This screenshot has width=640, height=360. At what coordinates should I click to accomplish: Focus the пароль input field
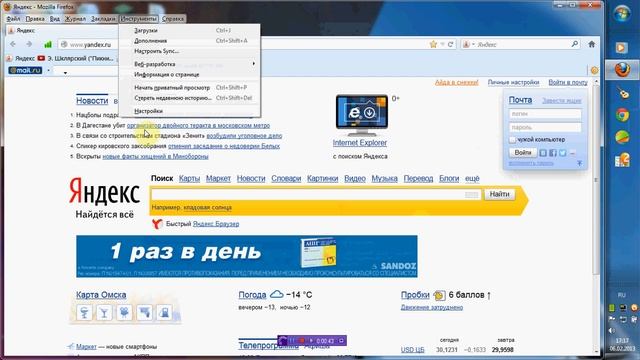(545, 127)
